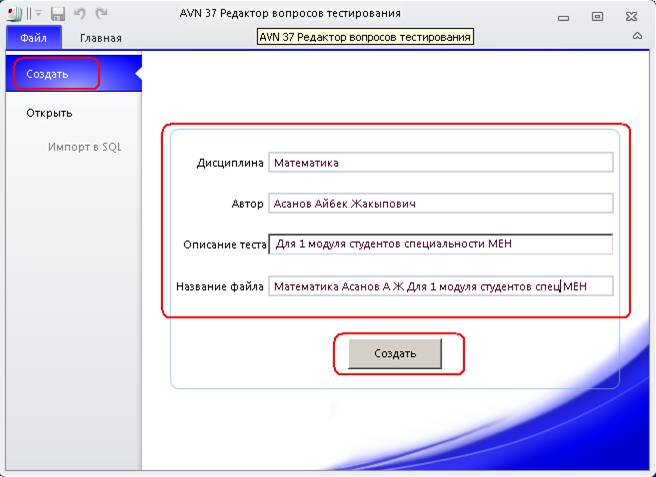Maximize the AVN 37 window

click(x=597, y=16)
